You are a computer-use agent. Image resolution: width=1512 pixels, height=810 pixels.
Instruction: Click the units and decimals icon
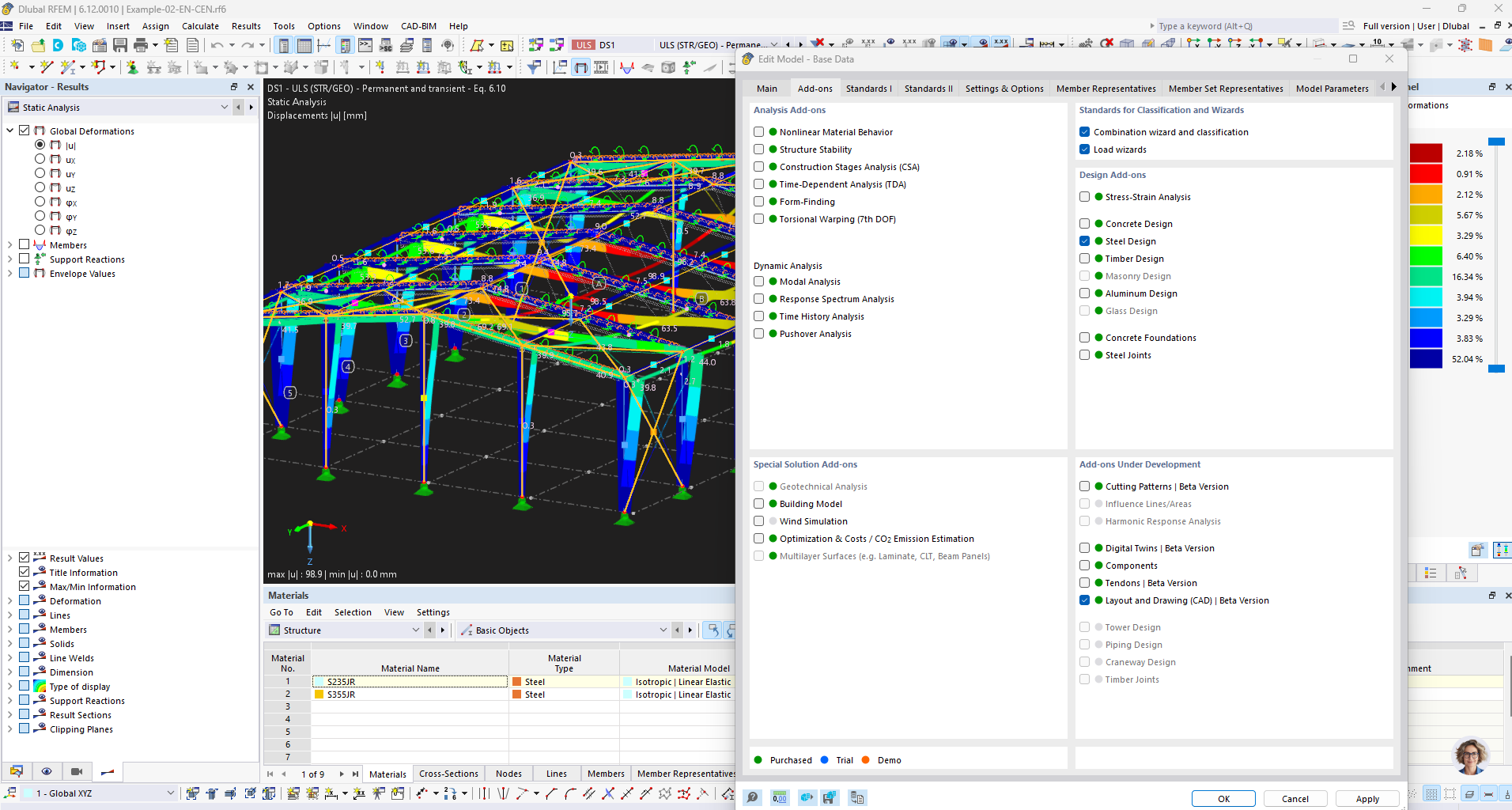pyautogui.click(x=780, y=798)
